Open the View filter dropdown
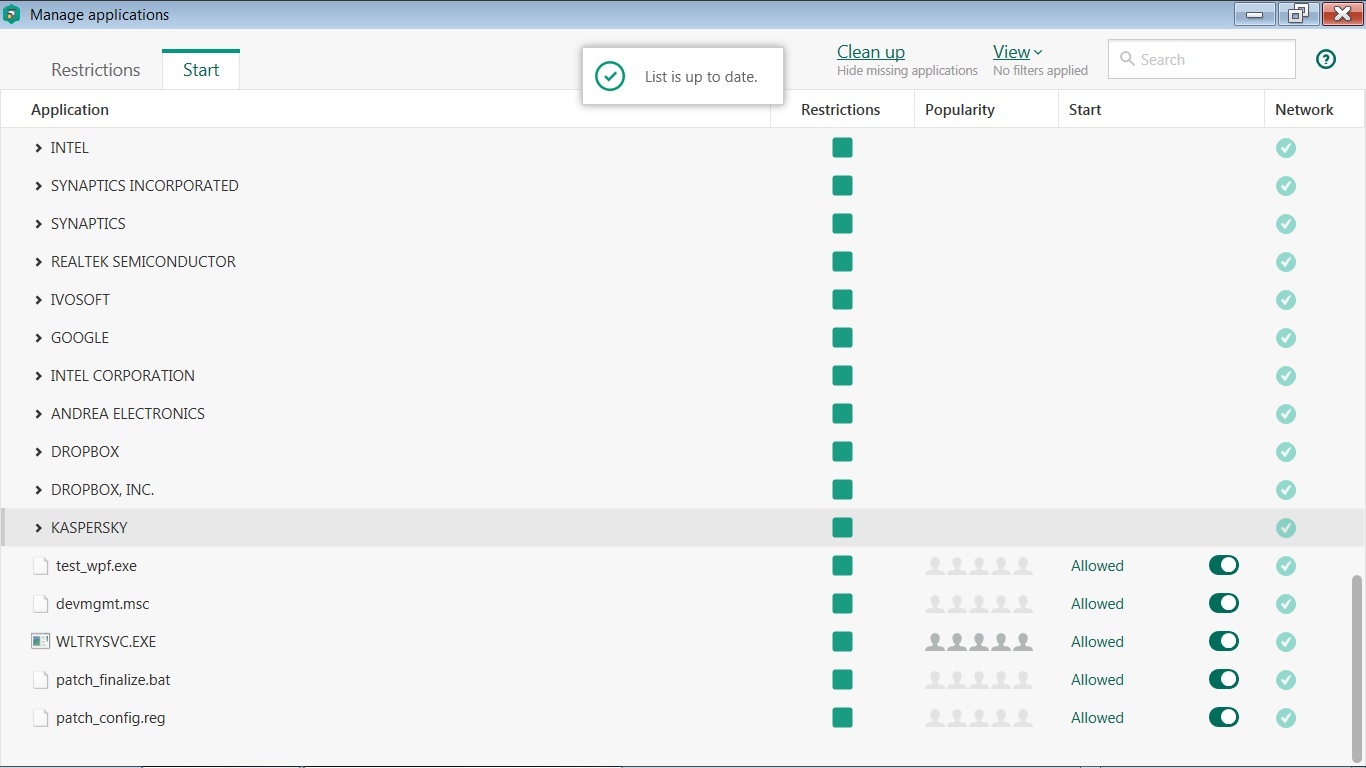 tap(1017, 52)
